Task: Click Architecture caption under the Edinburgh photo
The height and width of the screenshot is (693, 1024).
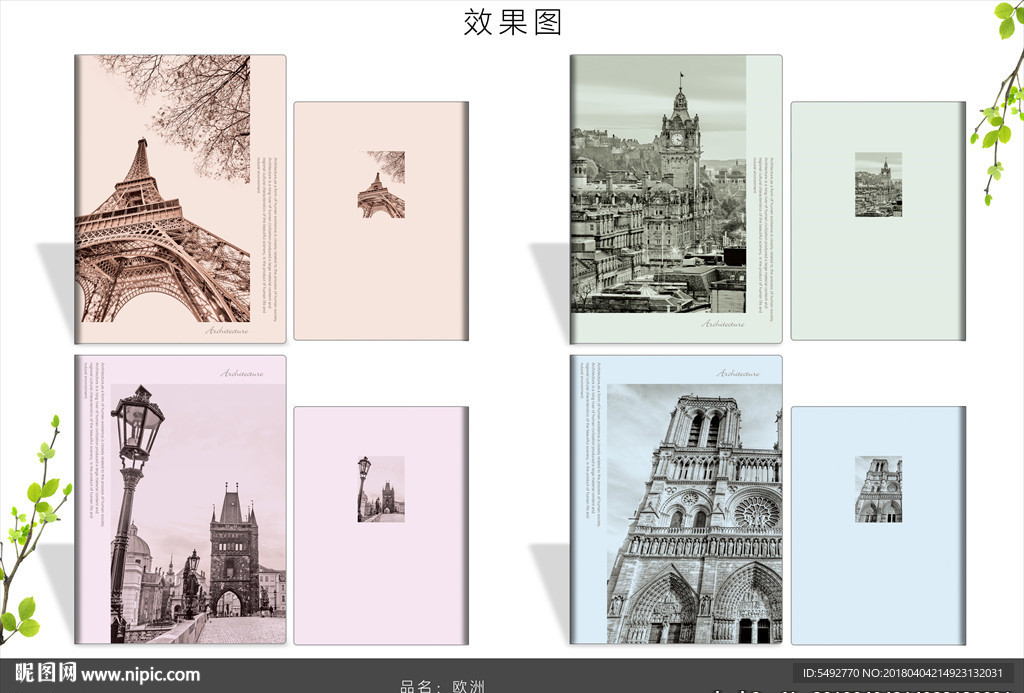Action: coord(723,324)
